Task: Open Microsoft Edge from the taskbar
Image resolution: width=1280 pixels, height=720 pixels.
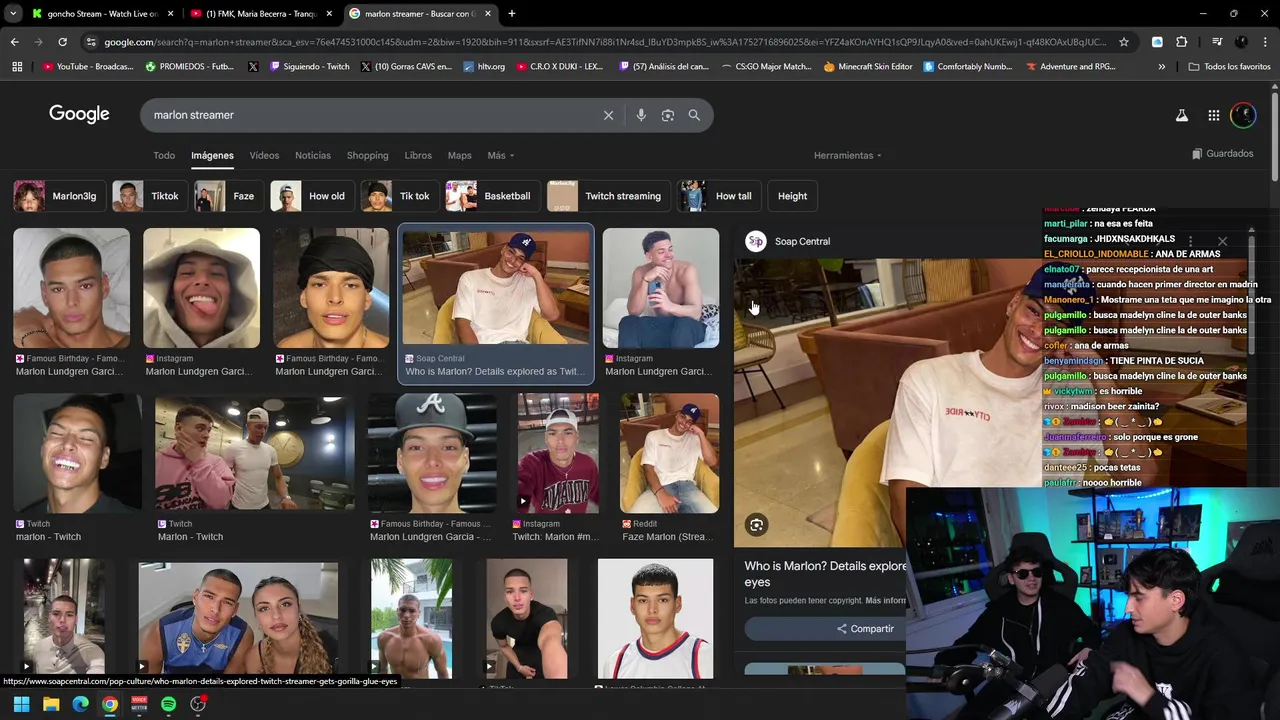Action: (80, 704)
